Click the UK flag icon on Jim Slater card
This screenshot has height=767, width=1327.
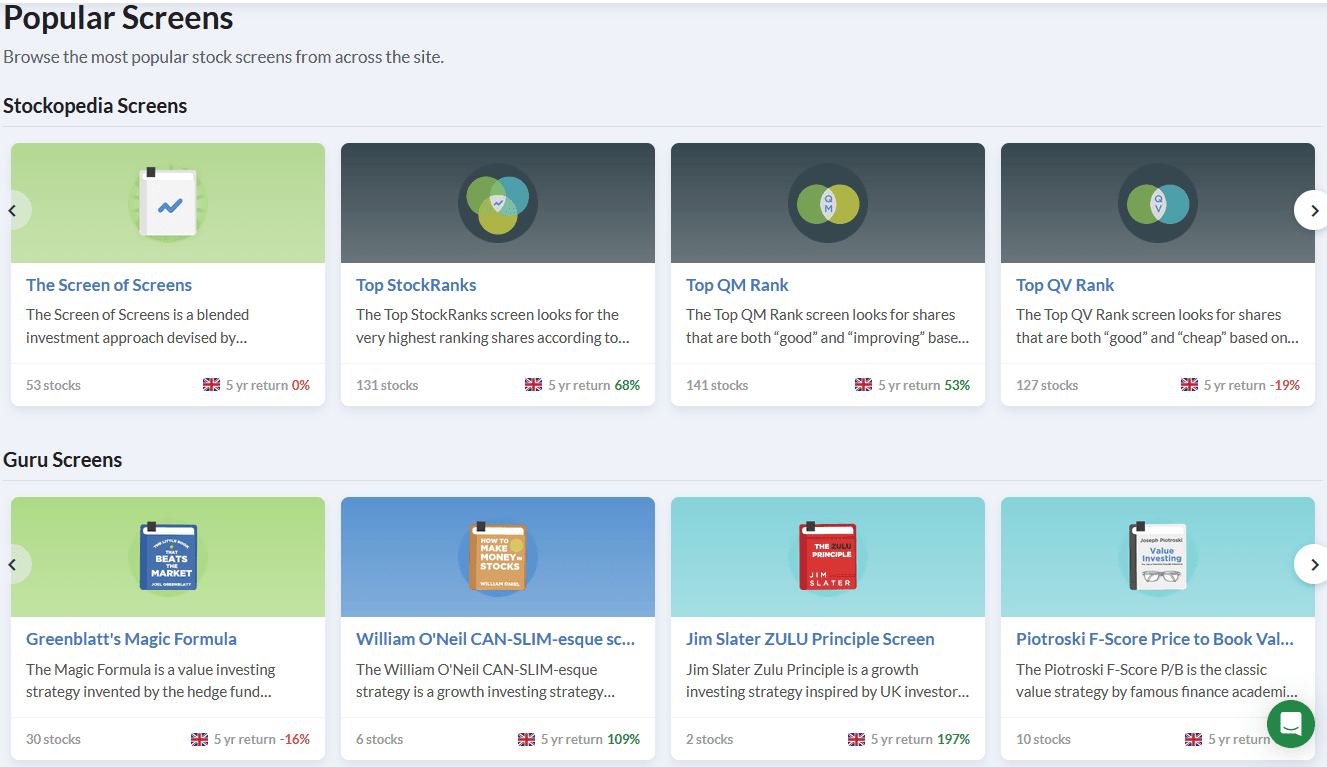tap(856, 739)
